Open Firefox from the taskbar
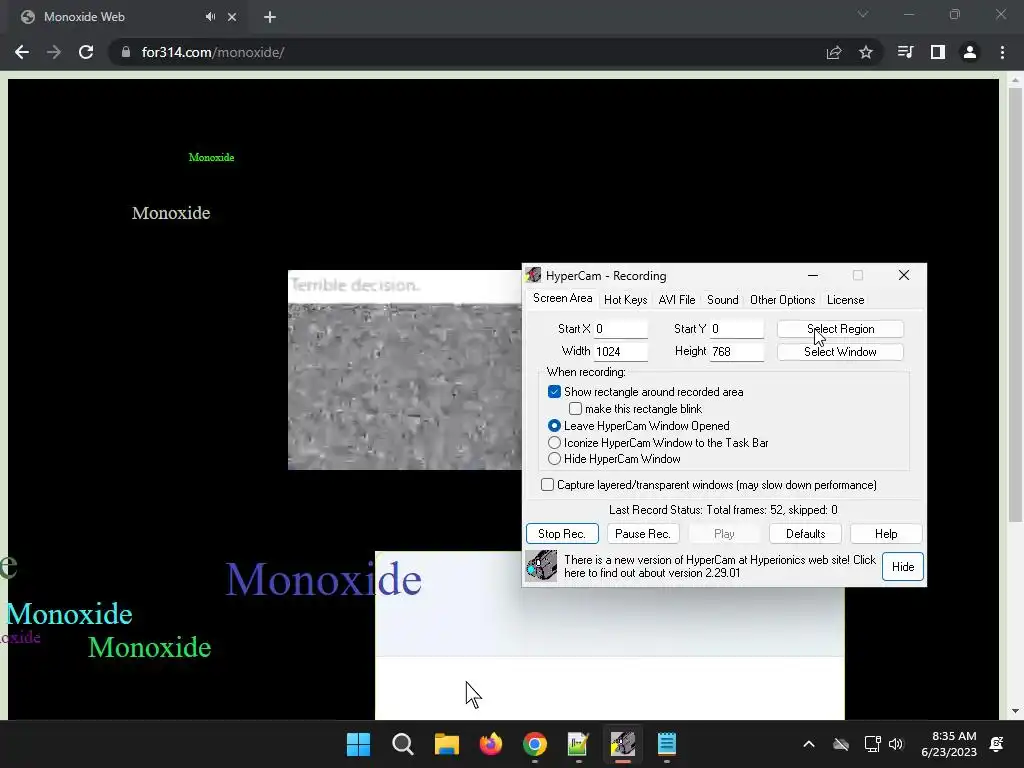This screenshot has width=1024, height=768. coord(490,744)
